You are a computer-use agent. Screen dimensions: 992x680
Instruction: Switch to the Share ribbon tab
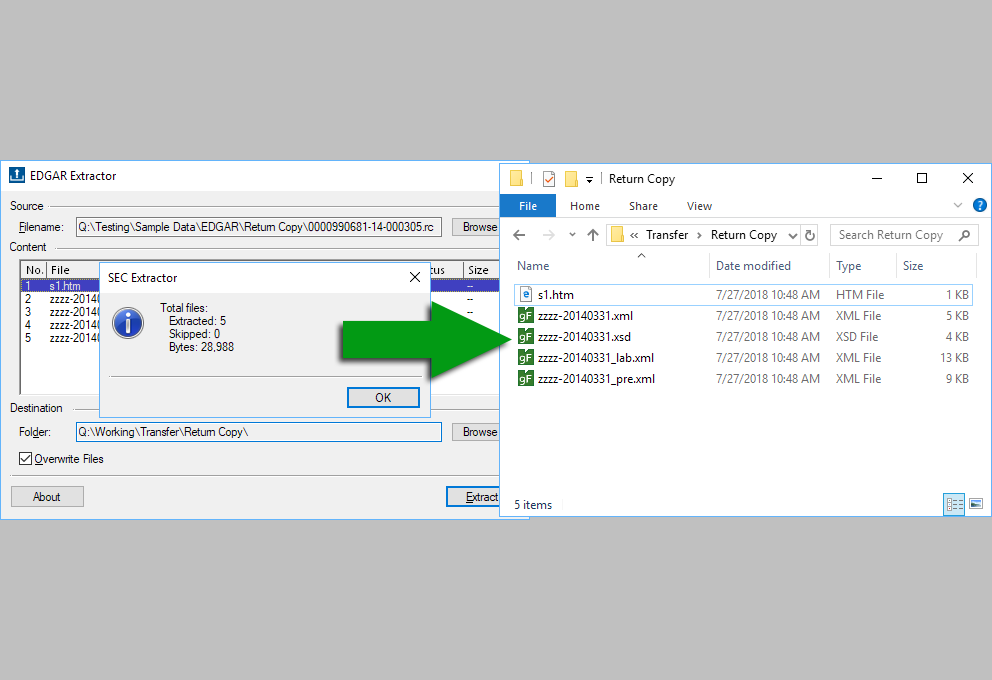point(643,206)
